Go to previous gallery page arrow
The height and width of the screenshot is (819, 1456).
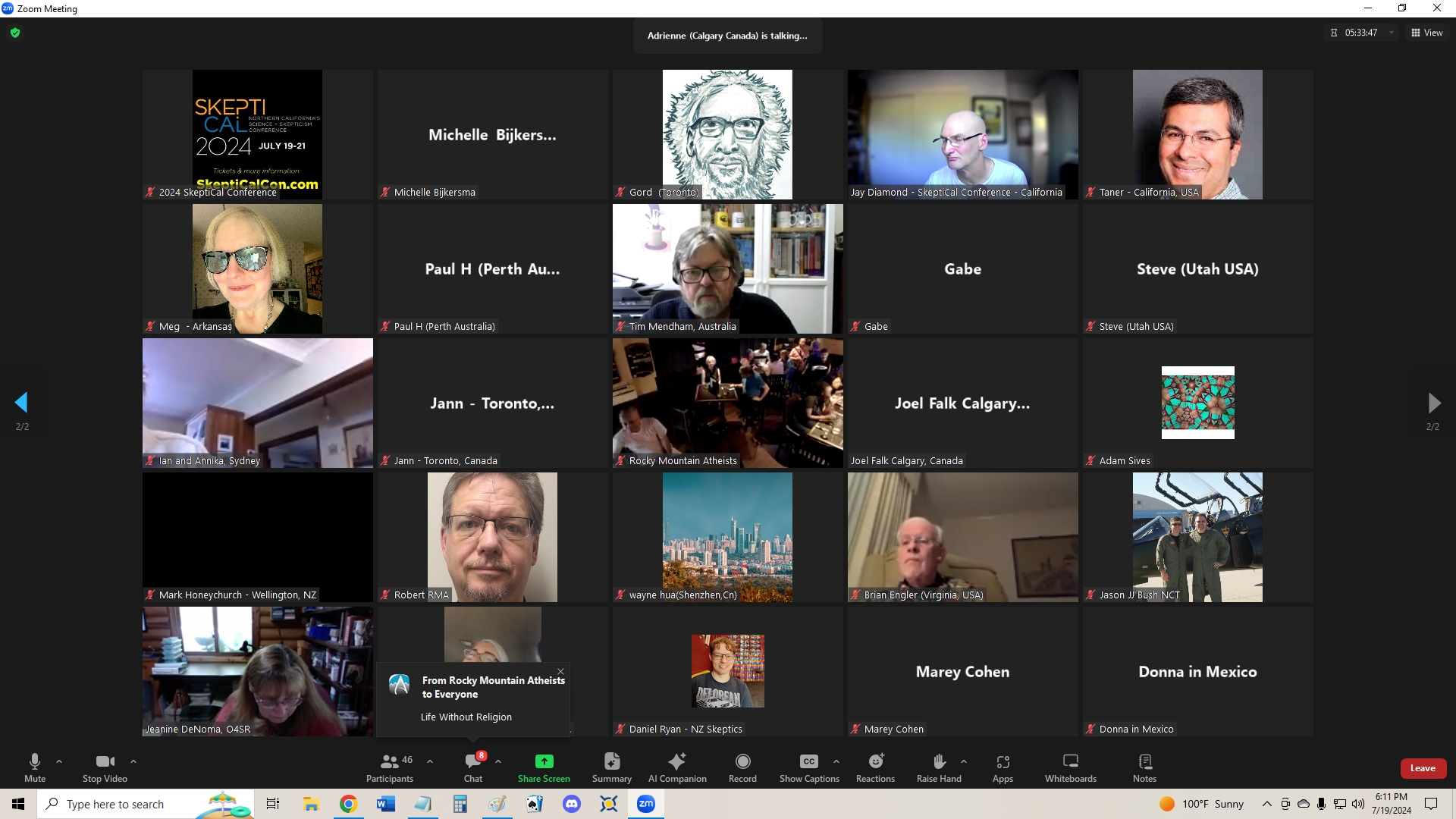coord(21,403)
